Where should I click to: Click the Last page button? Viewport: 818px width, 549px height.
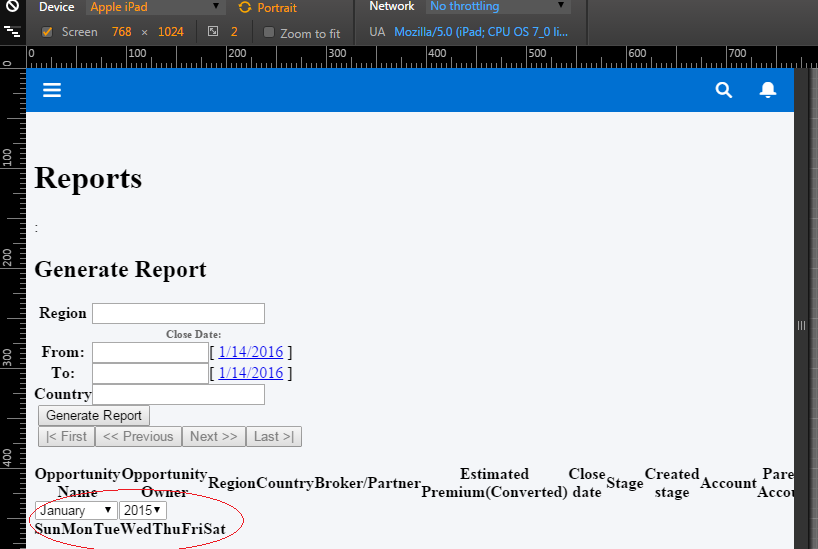[x=274, y=436]
